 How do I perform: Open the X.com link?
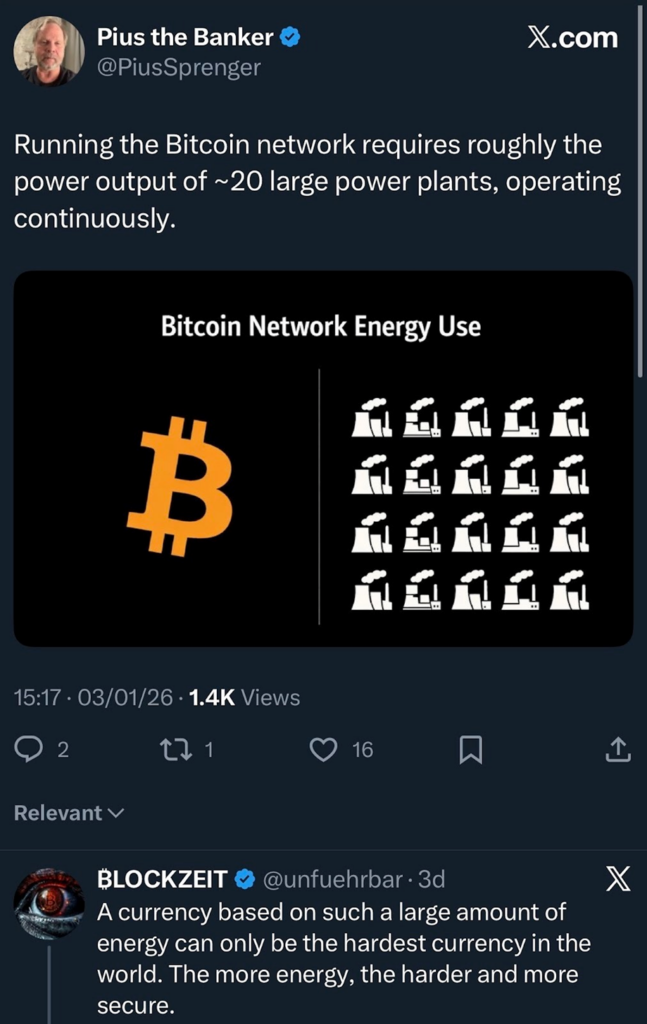(572, 38)
